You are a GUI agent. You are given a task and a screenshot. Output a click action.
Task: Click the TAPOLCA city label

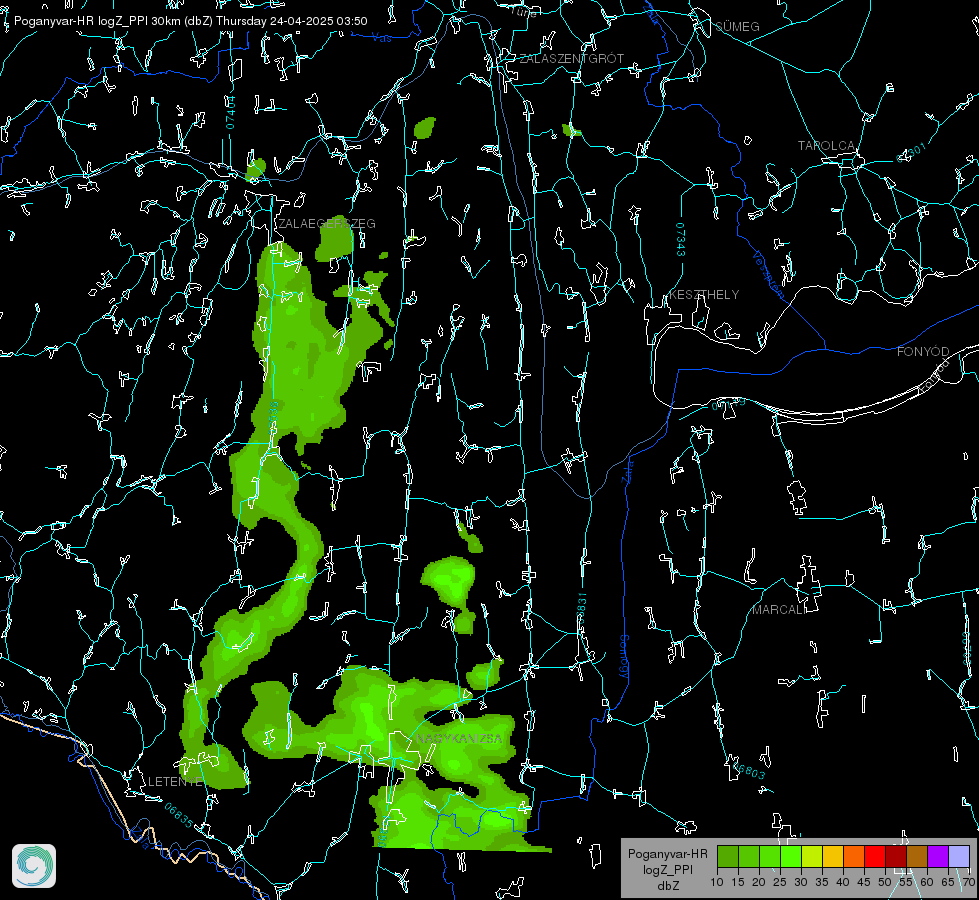[x=827, y=146]
